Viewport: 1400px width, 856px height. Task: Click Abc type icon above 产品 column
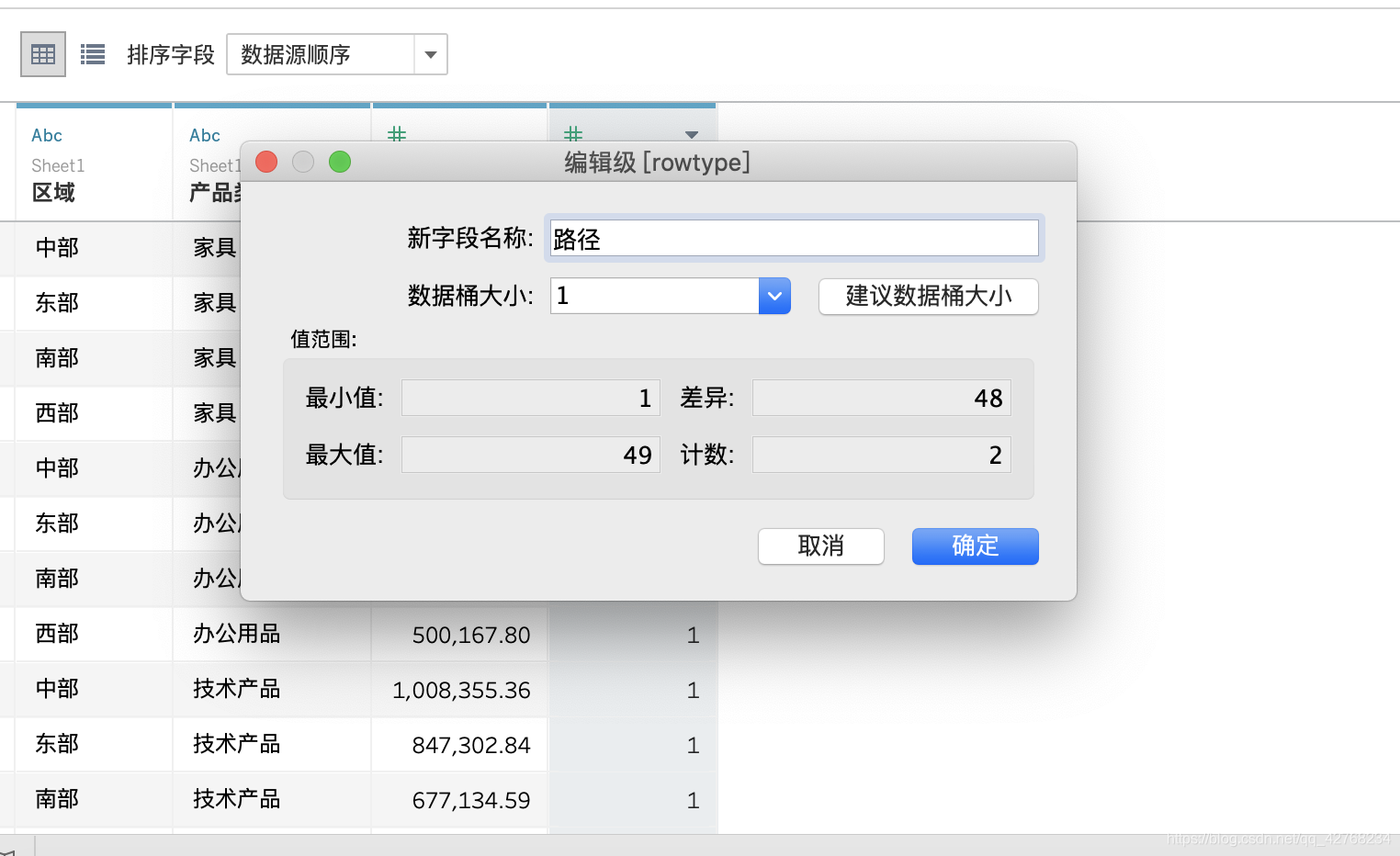pos(205,135)
